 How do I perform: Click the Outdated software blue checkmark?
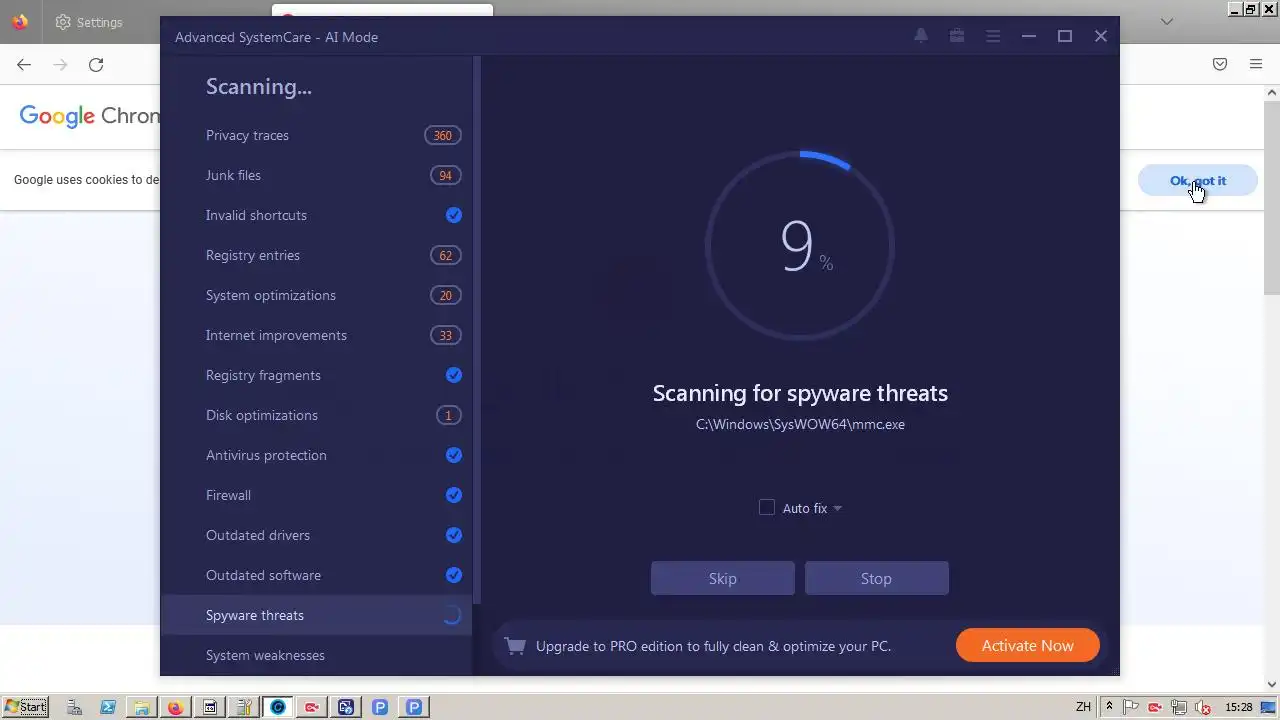pyautogui.click(x=454, y=575)
